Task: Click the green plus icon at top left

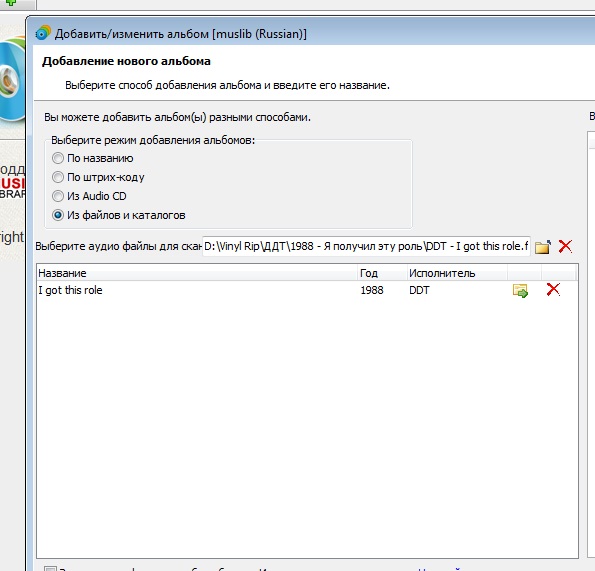Action: (x=11, y=2)
